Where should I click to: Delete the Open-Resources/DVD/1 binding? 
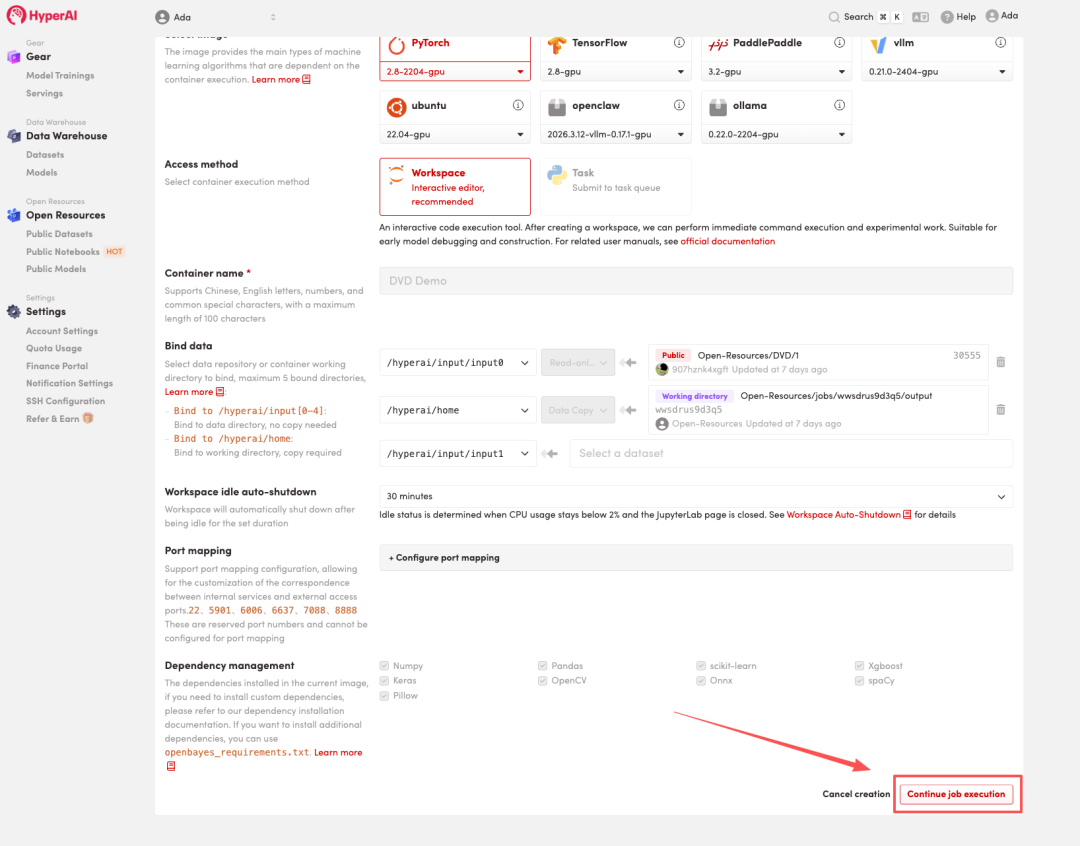click(1001, 362)
